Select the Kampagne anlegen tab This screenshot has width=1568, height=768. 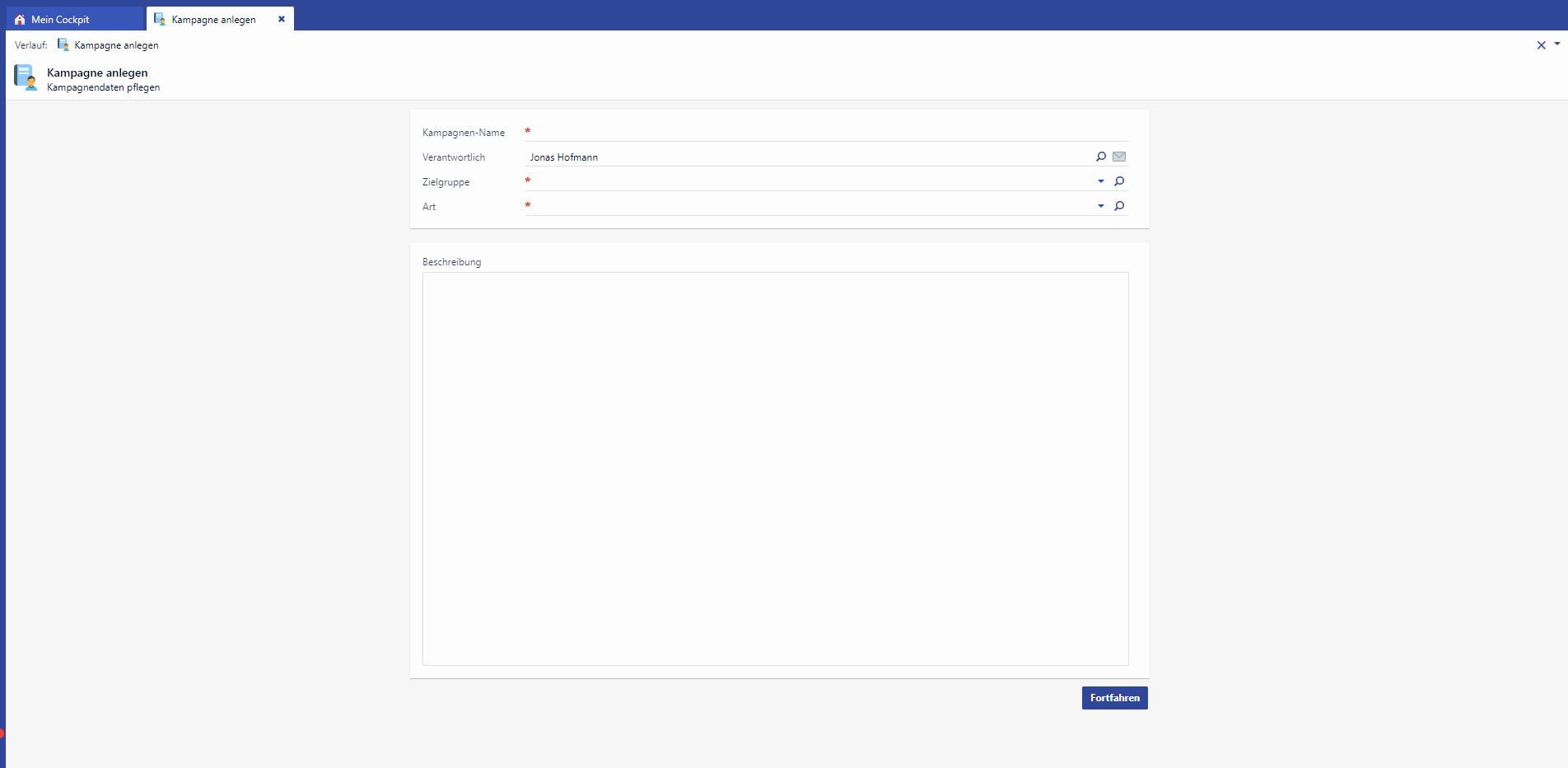(213, 20)
